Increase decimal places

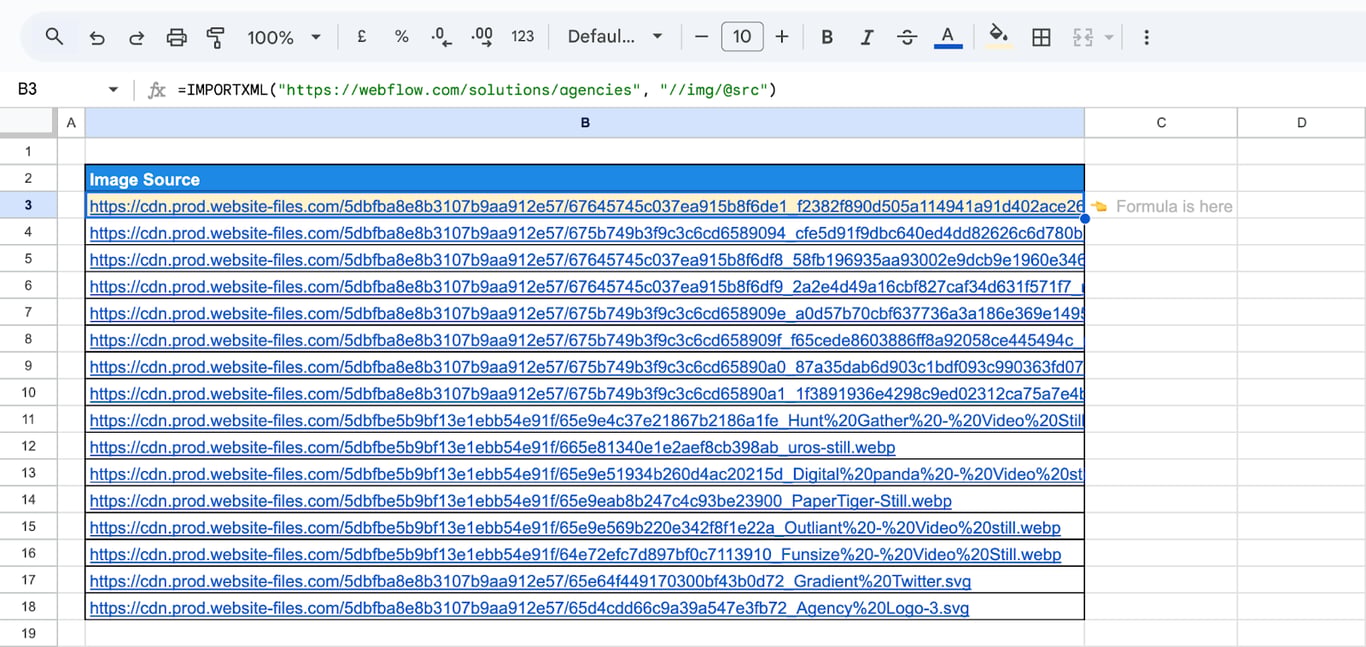[482, 37]
